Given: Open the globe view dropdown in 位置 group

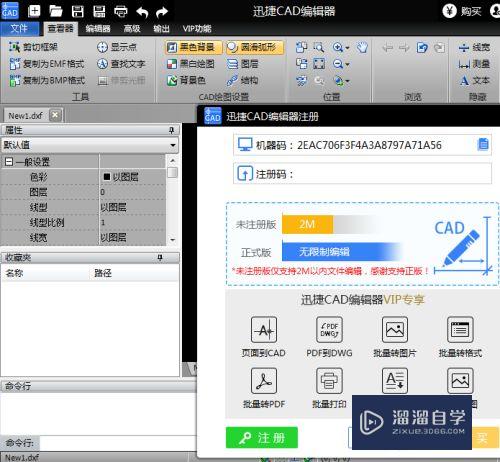Looking at the screenshot, I should (347, 81).
